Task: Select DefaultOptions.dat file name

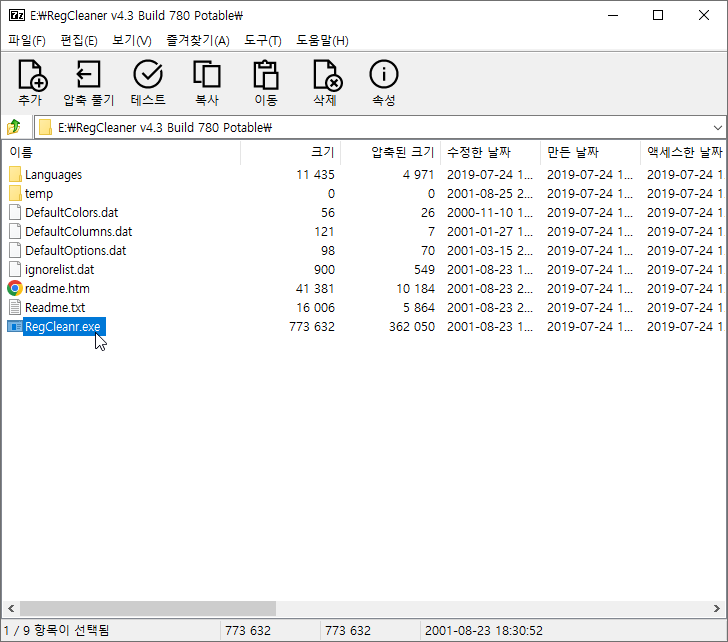Action: 75,251
